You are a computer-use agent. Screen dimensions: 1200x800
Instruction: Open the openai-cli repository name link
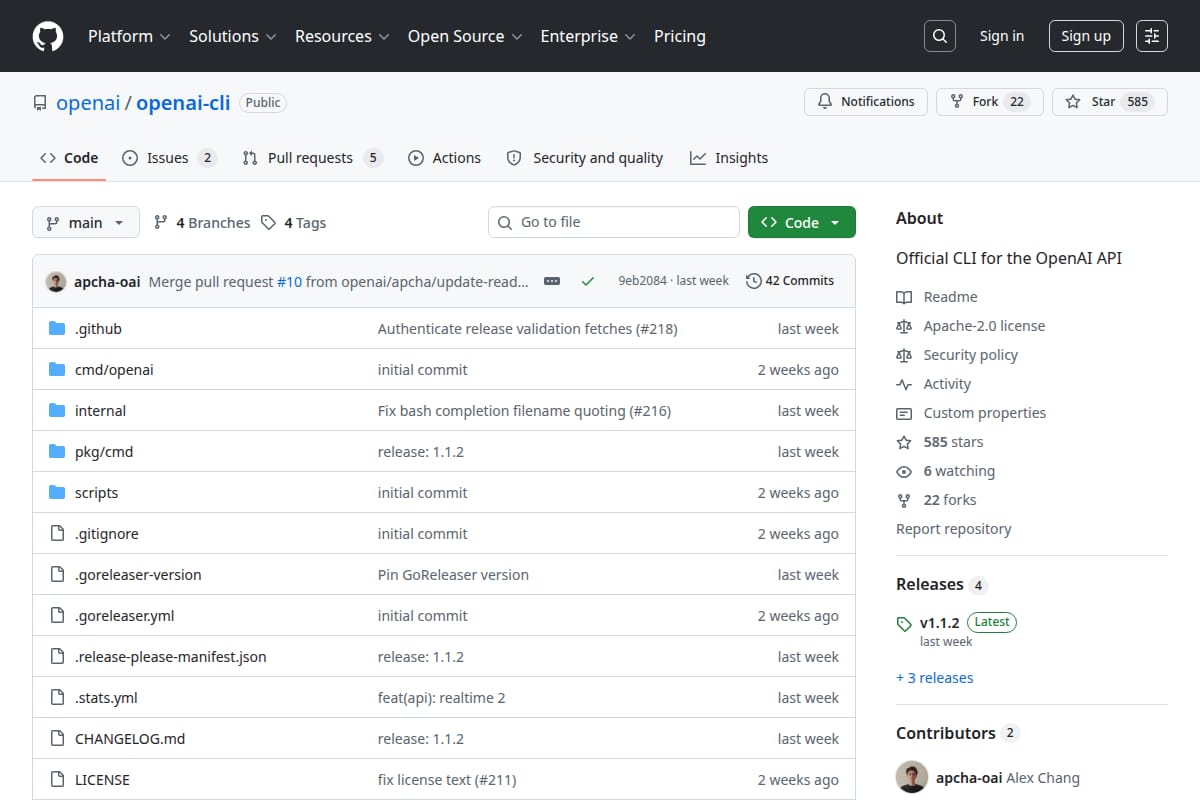pos(183,103)
